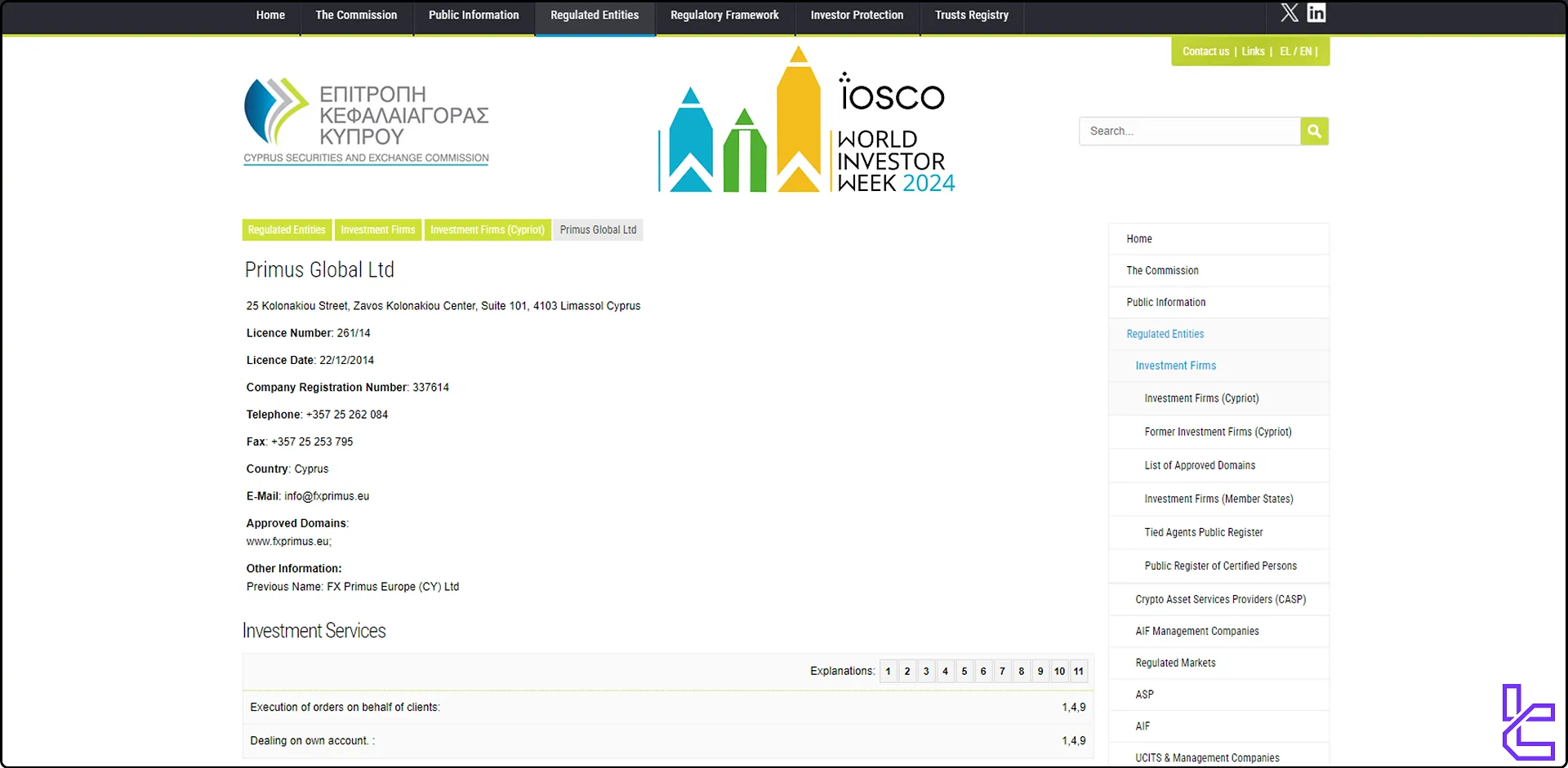Click the Contact us link
Viewport: 1568px width, 768px height.
tap(1205, 51)
